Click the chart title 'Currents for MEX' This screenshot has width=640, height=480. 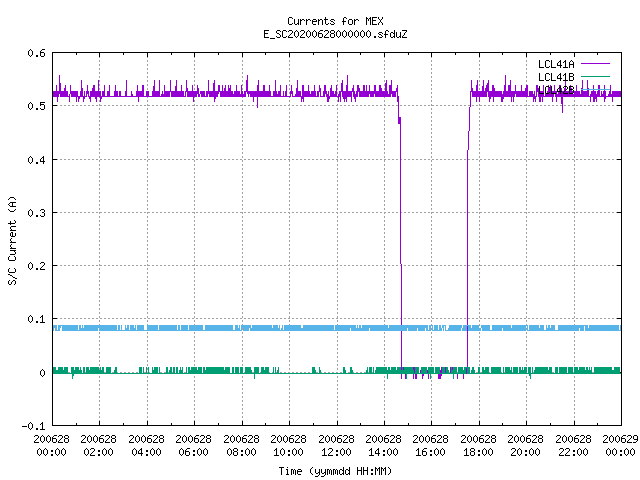pyautogui.click(x=335, y=21)
